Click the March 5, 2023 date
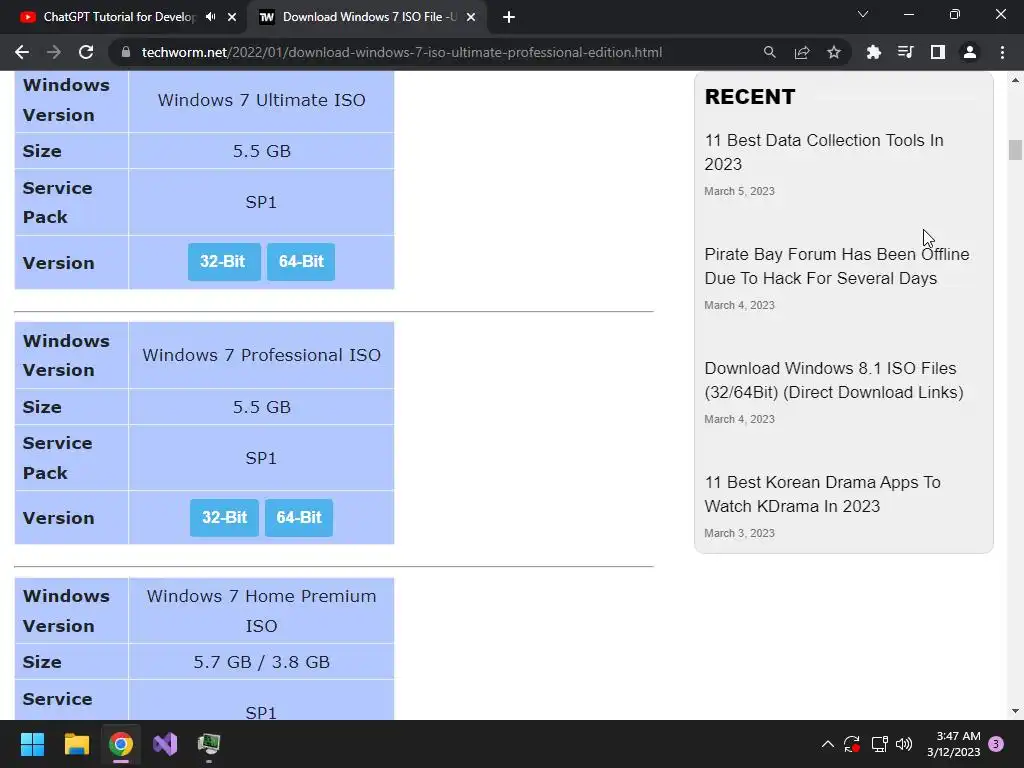Viewport: 1024px width, 768px height. pos(739,191)
